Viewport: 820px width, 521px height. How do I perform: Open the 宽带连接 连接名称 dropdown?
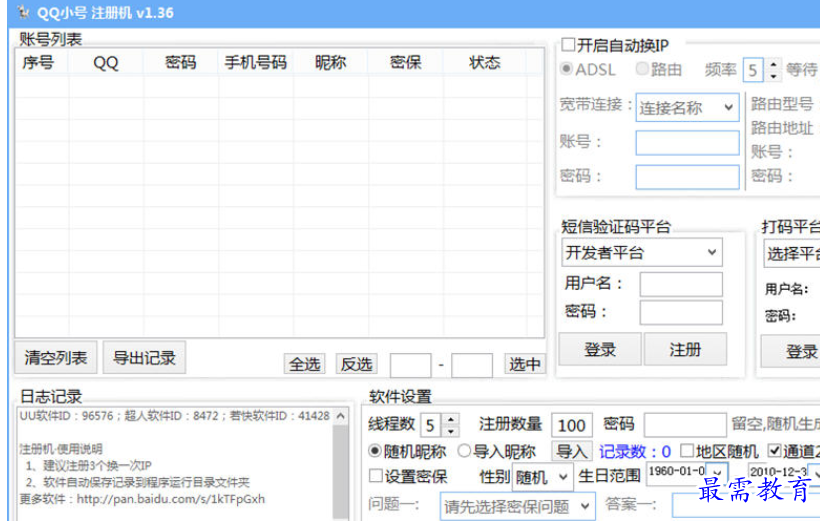(687, 107)
